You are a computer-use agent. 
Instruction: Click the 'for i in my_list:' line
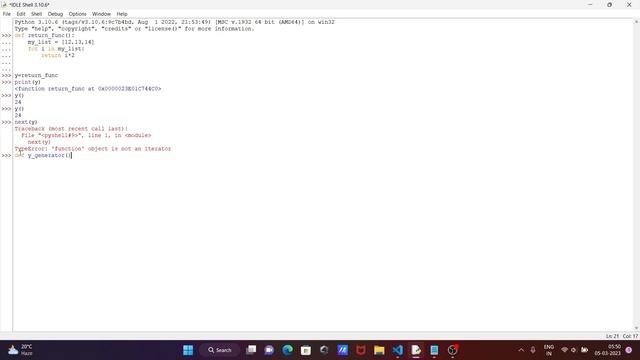coord(56,49)
